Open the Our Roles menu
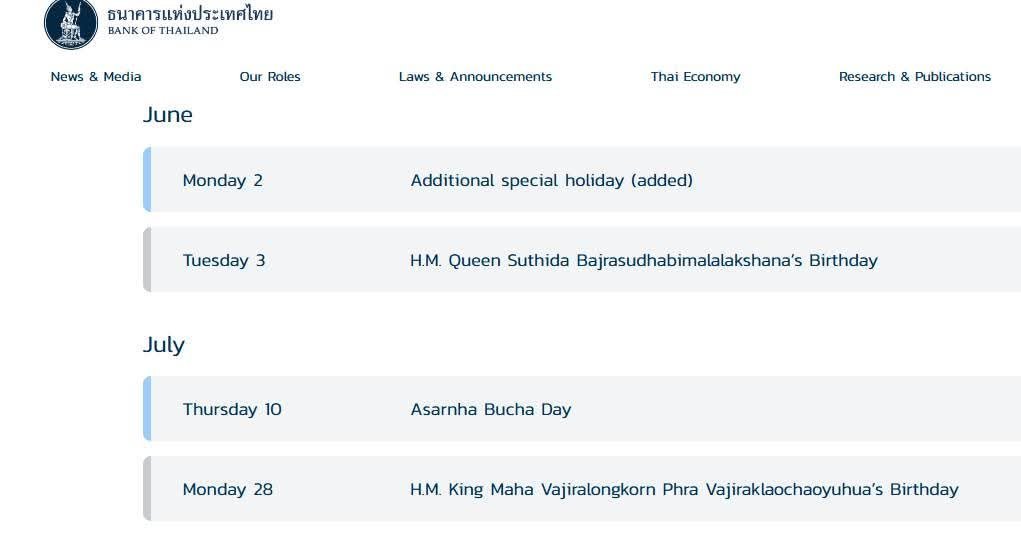Screen dimensions: 1021x553 pyautogui.click(x=270, y=77)
